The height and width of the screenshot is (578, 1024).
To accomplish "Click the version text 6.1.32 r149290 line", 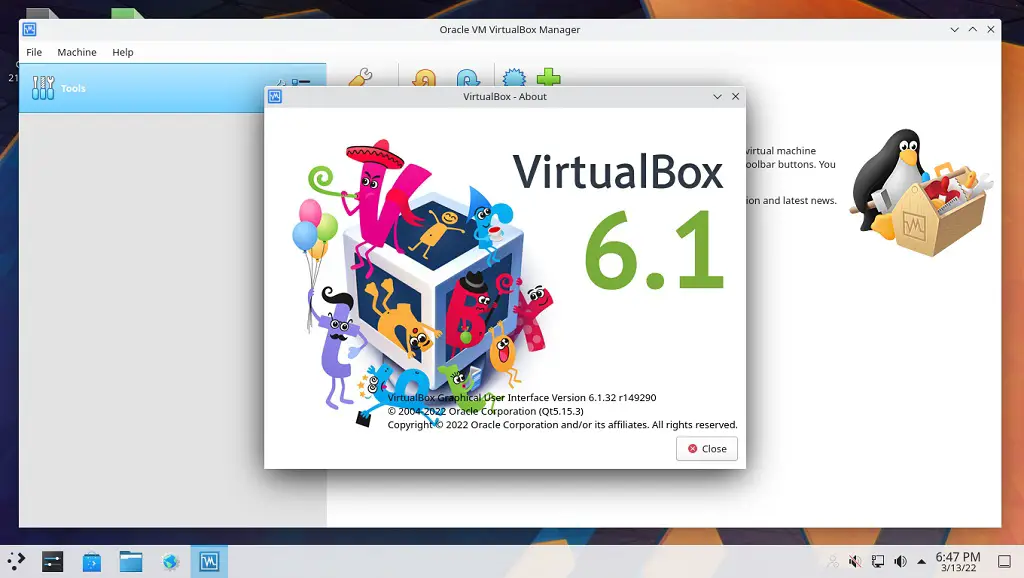I will click(522, 398).
